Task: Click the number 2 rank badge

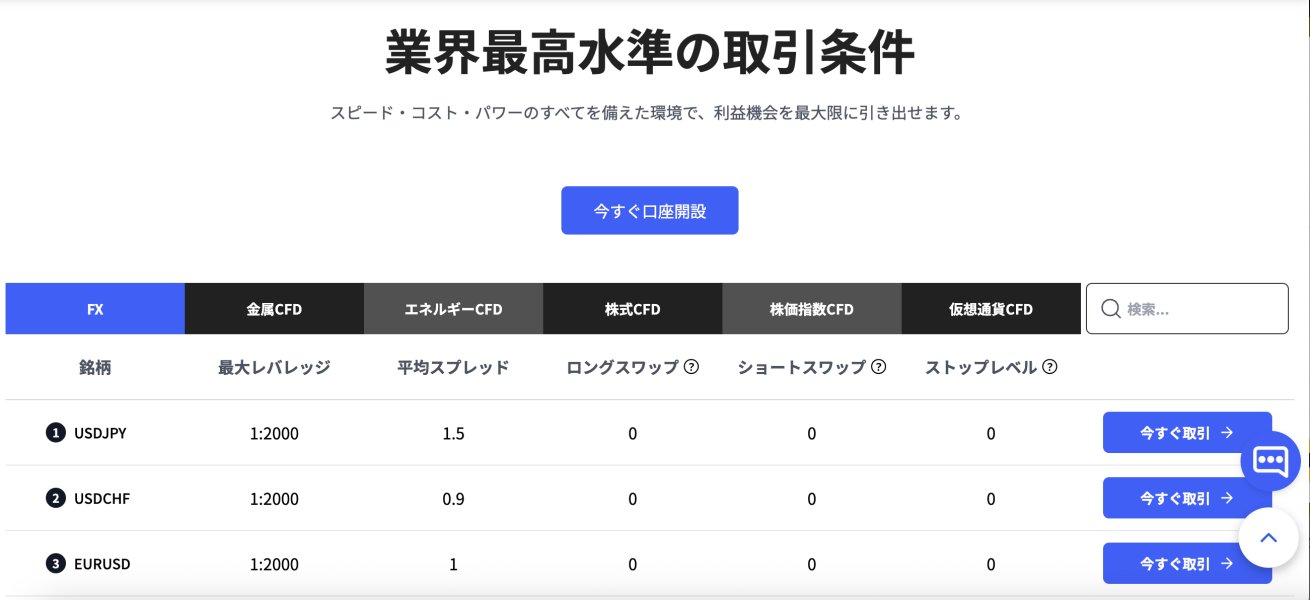Action: point(55,499)
